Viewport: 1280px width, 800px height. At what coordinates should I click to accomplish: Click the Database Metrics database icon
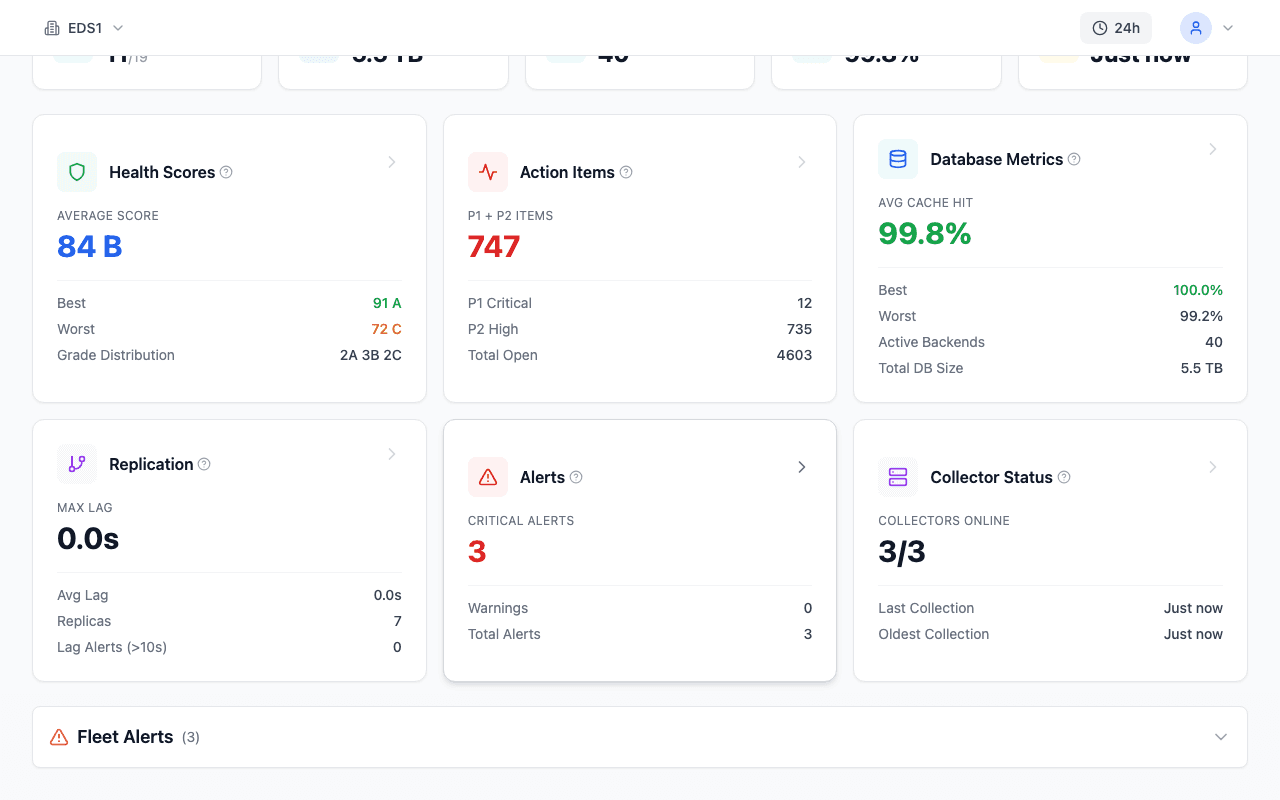click(898, 159)
